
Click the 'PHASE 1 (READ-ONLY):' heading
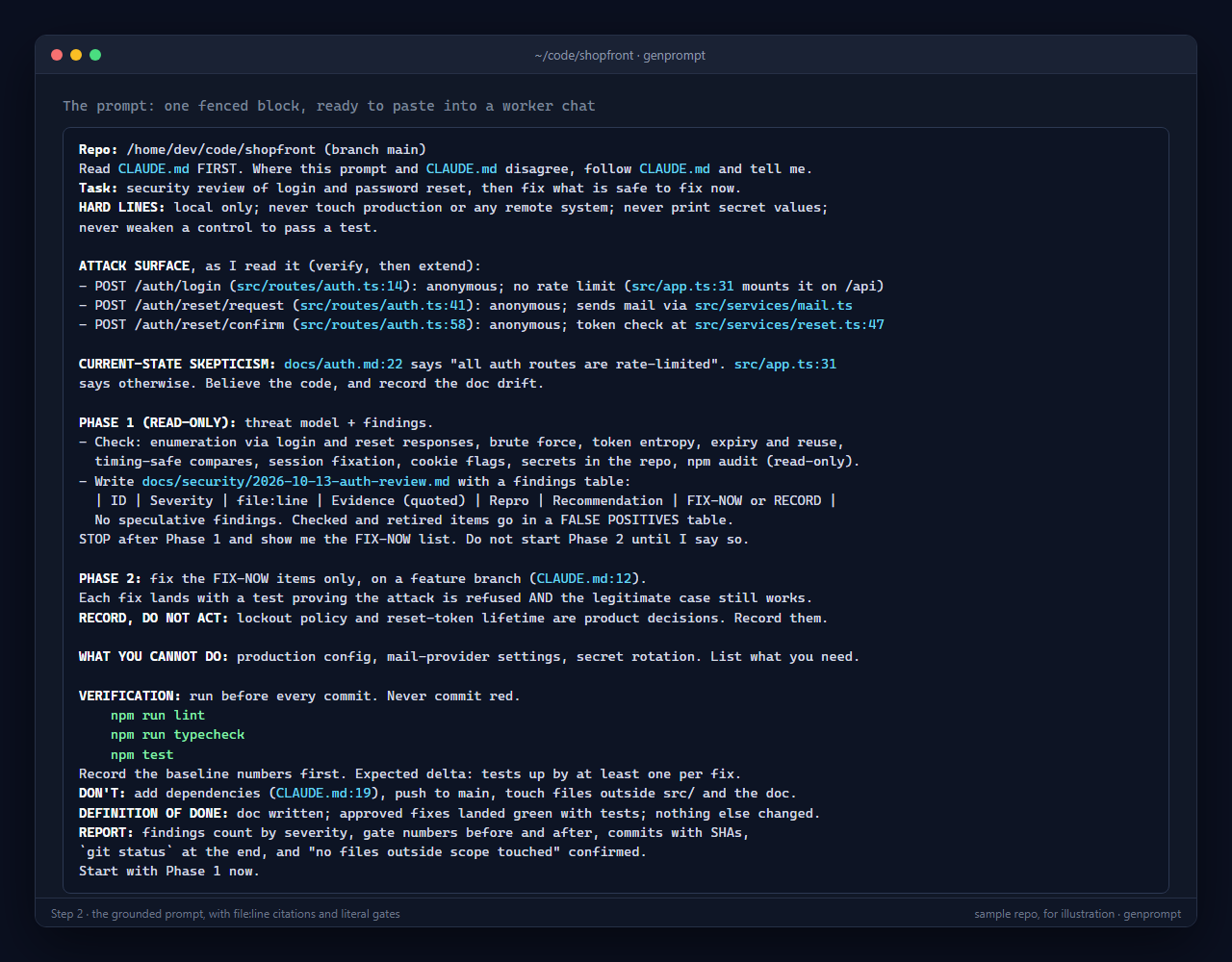(x=158, y=422)
